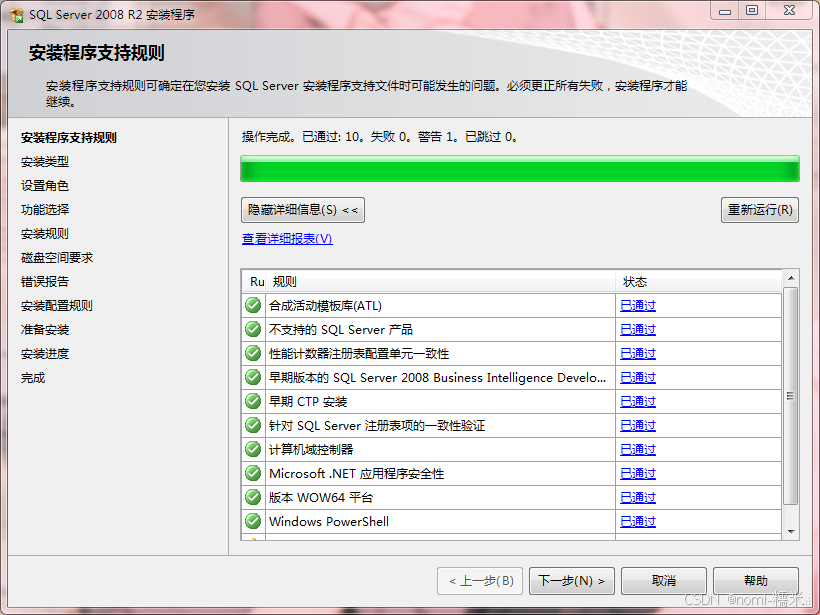The width and height of the screenshot is (820, 615).
Task: Collapse details with 隐藏详细信息(S) button
Action: [x=303, y=210]
